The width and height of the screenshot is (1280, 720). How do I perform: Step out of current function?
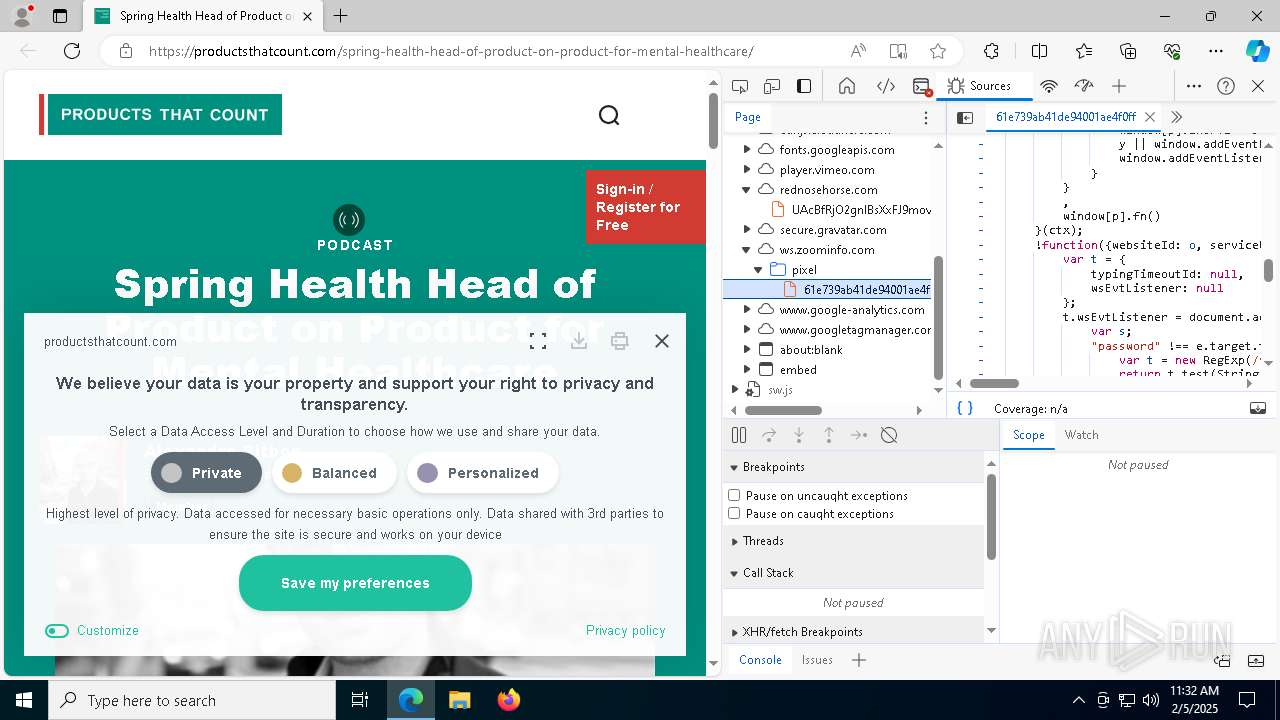[x=829, y=435]
